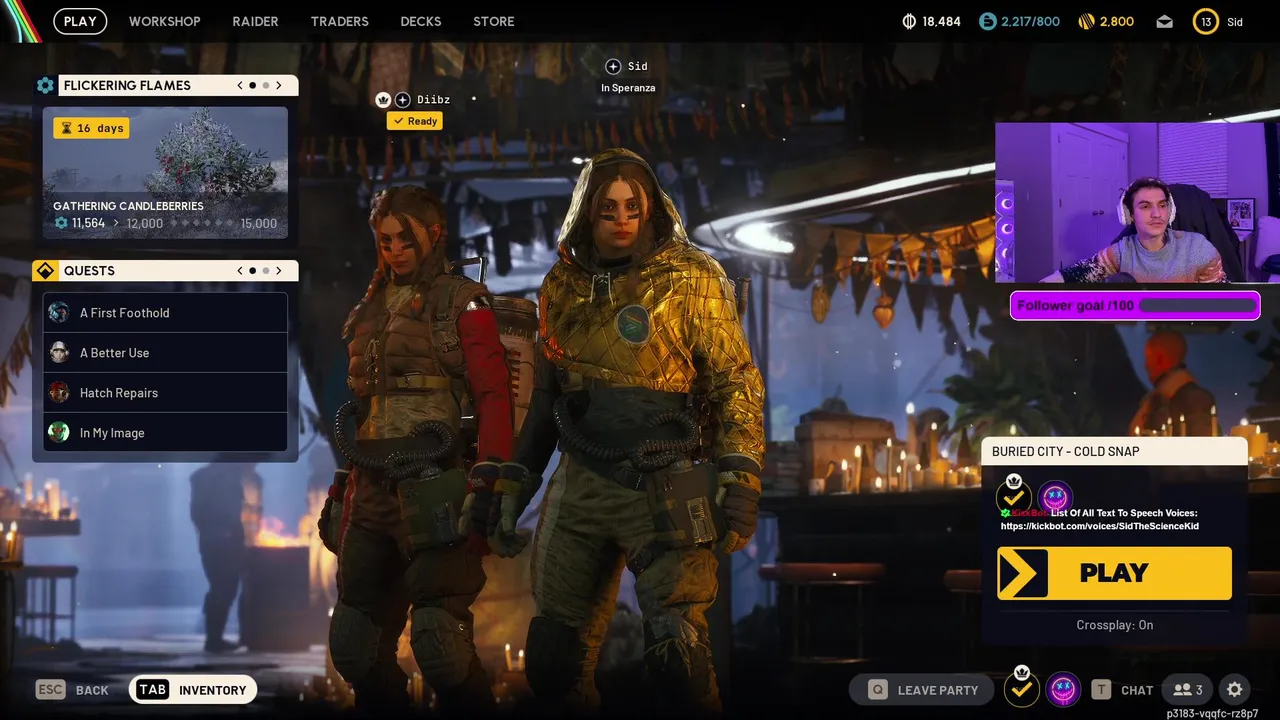Go to the TRADERS tab
Viewport: 1280px width, 720px height.
click(339, 21)
